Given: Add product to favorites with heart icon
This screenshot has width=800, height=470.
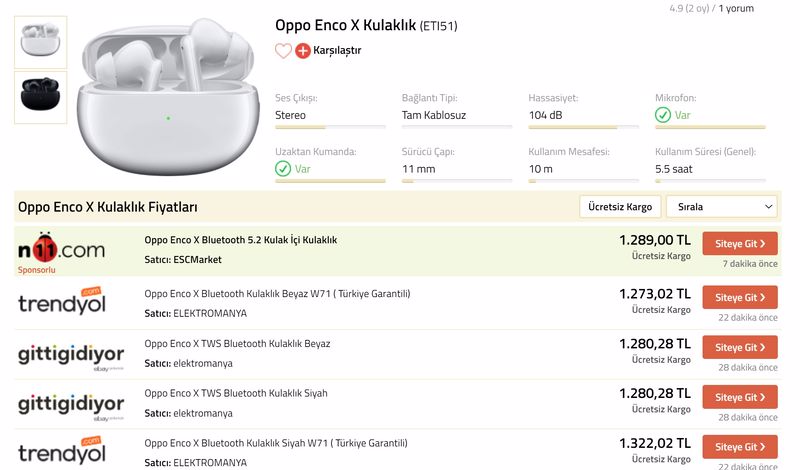Looking at the screenshot, I should tap(283, 51).
